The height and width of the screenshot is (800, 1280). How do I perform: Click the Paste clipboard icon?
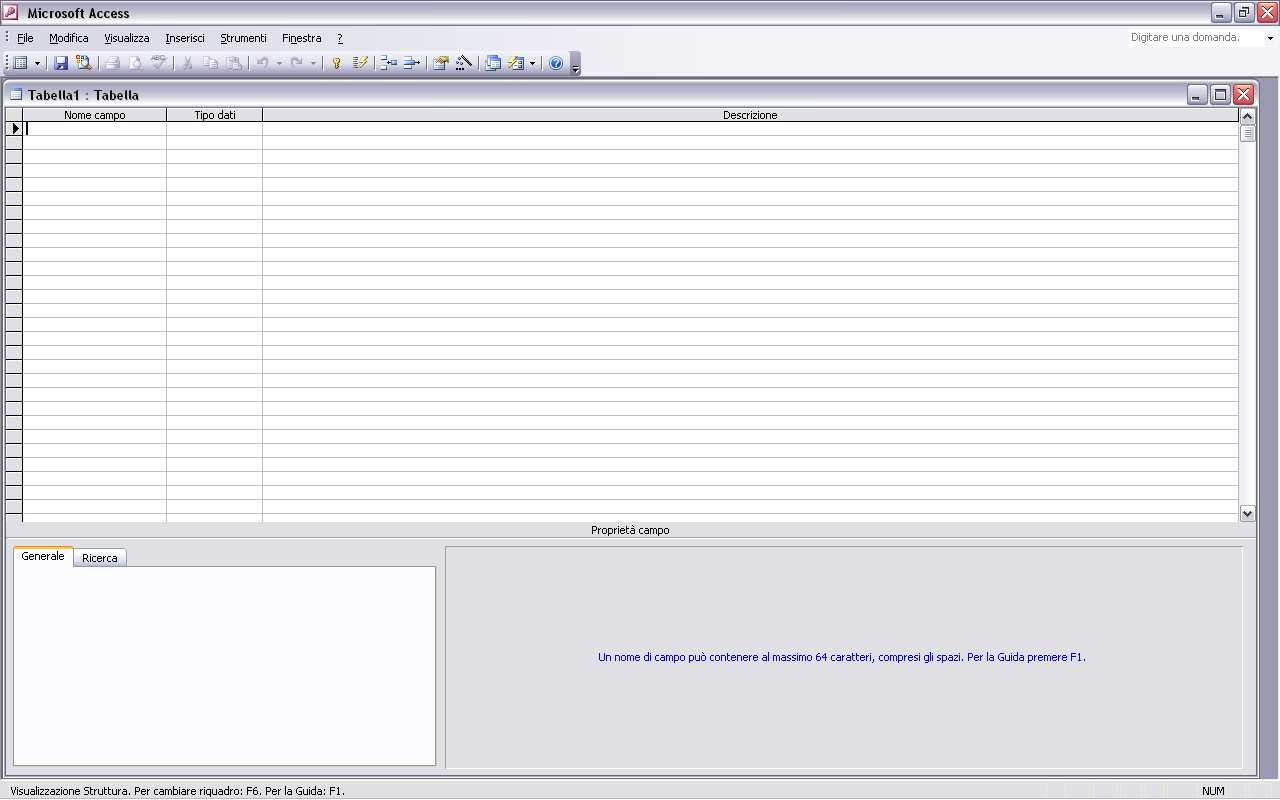tap(233, 63)
